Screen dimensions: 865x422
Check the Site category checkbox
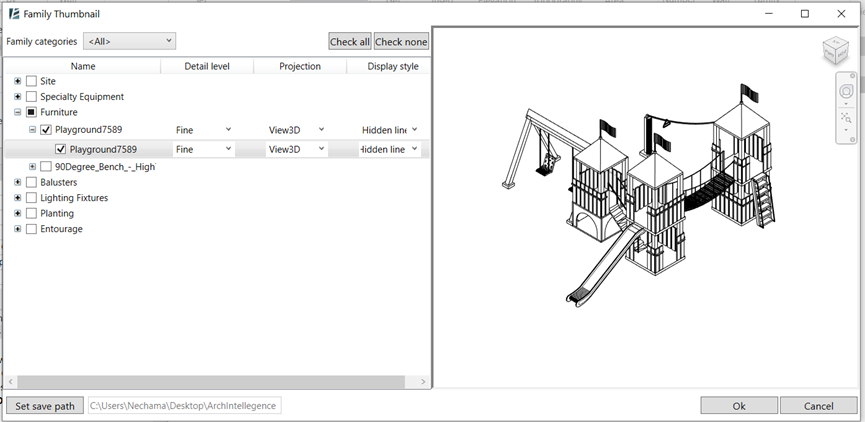click(31, 81)
